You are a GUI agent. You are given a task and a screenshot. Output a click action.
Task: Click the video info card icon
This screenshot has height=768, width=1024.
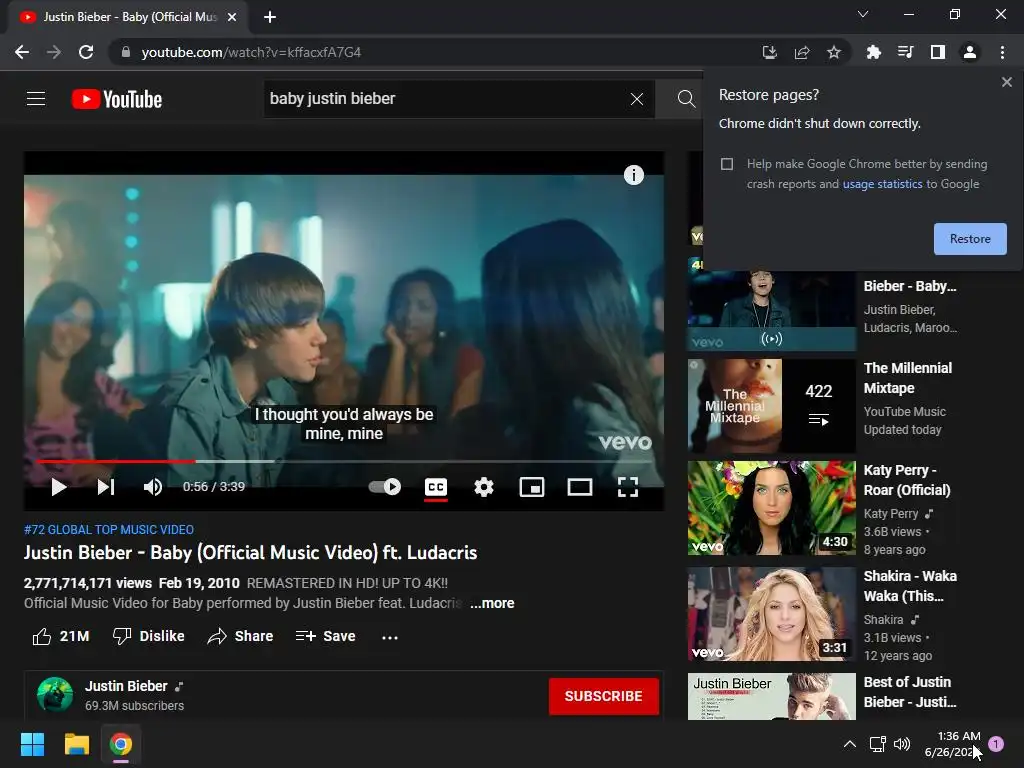tap(633, 175)
